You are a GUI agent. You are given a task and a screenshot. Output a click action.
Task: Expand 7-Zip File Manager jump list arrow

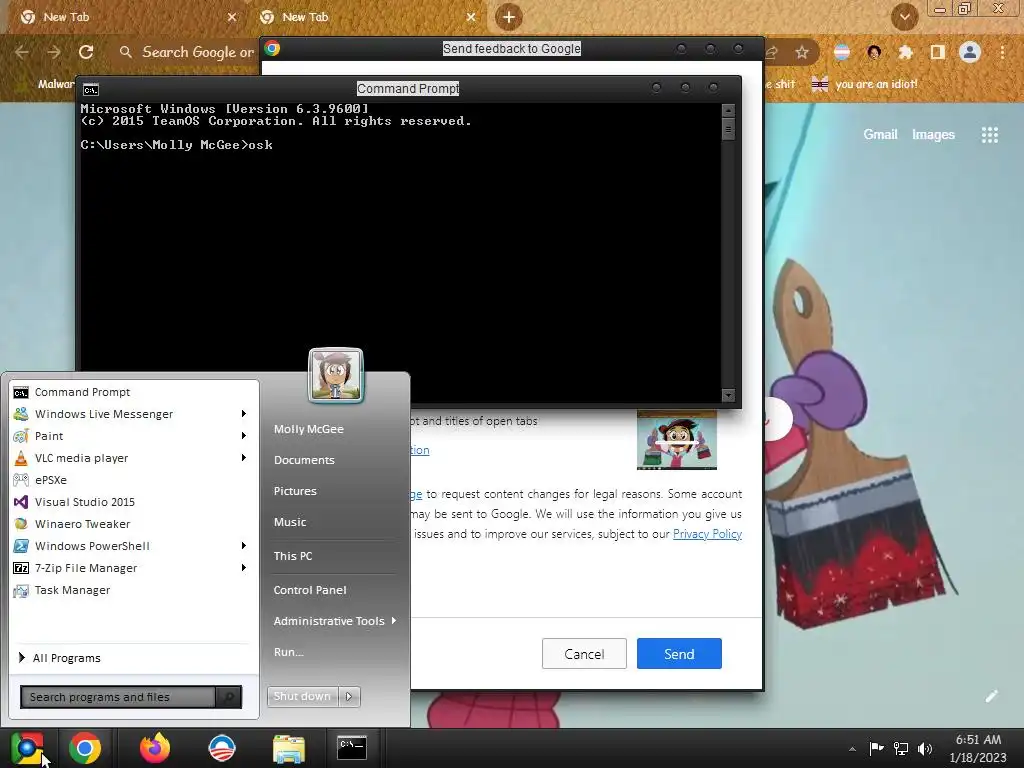244,568
